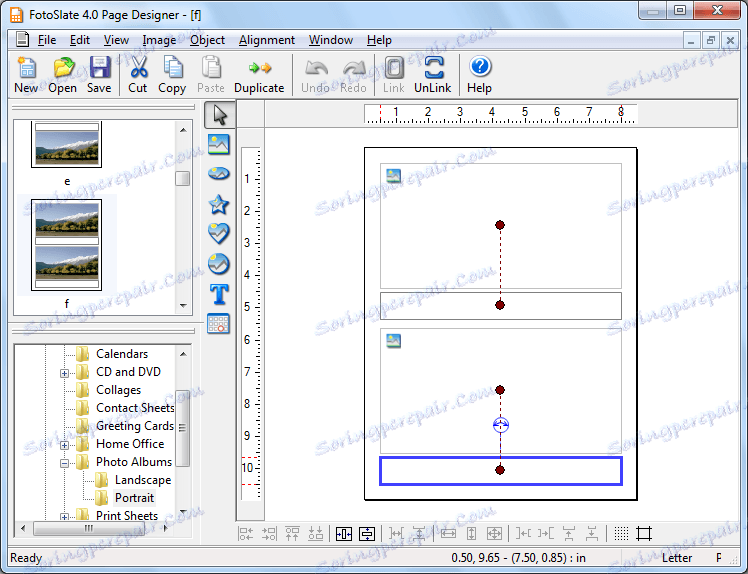This screenshot has width=748, height=574.
Task: Select template thumbnail f
Action: tap(66, 245)
